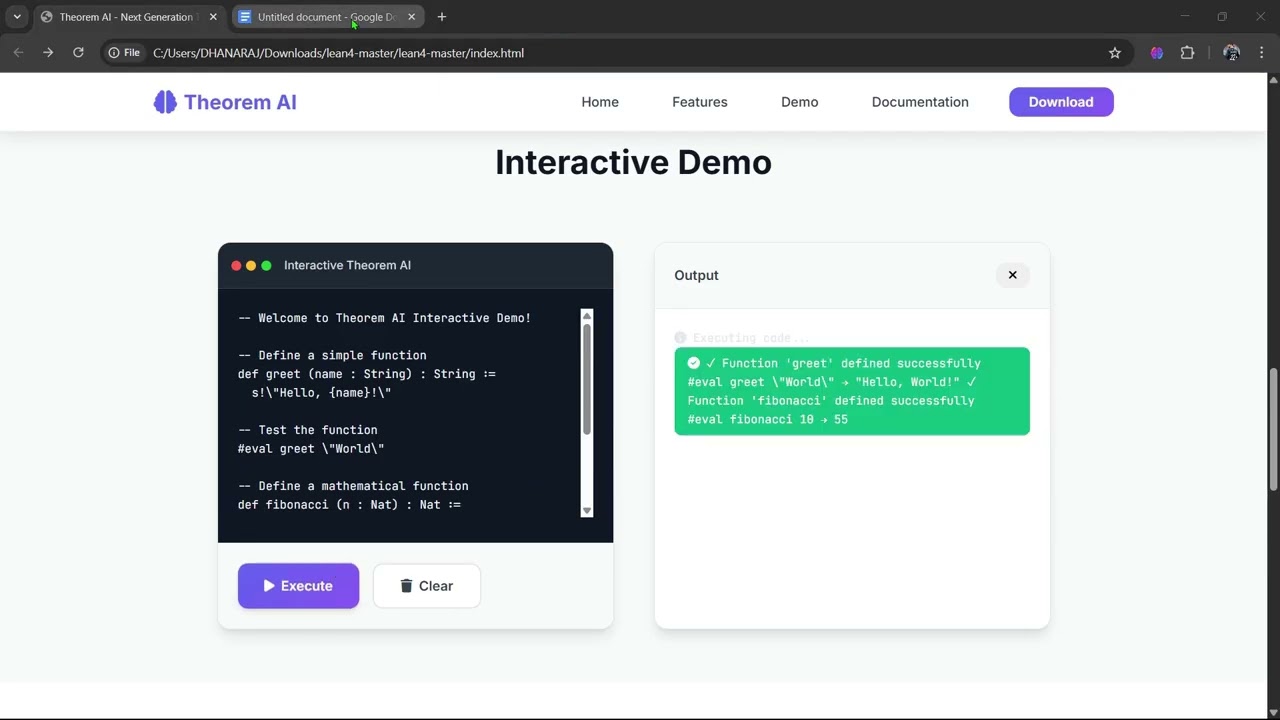The height and width of the screenshot is (720, 1280).
Task: Click the green dot in editor header
Action: point(266,266)
